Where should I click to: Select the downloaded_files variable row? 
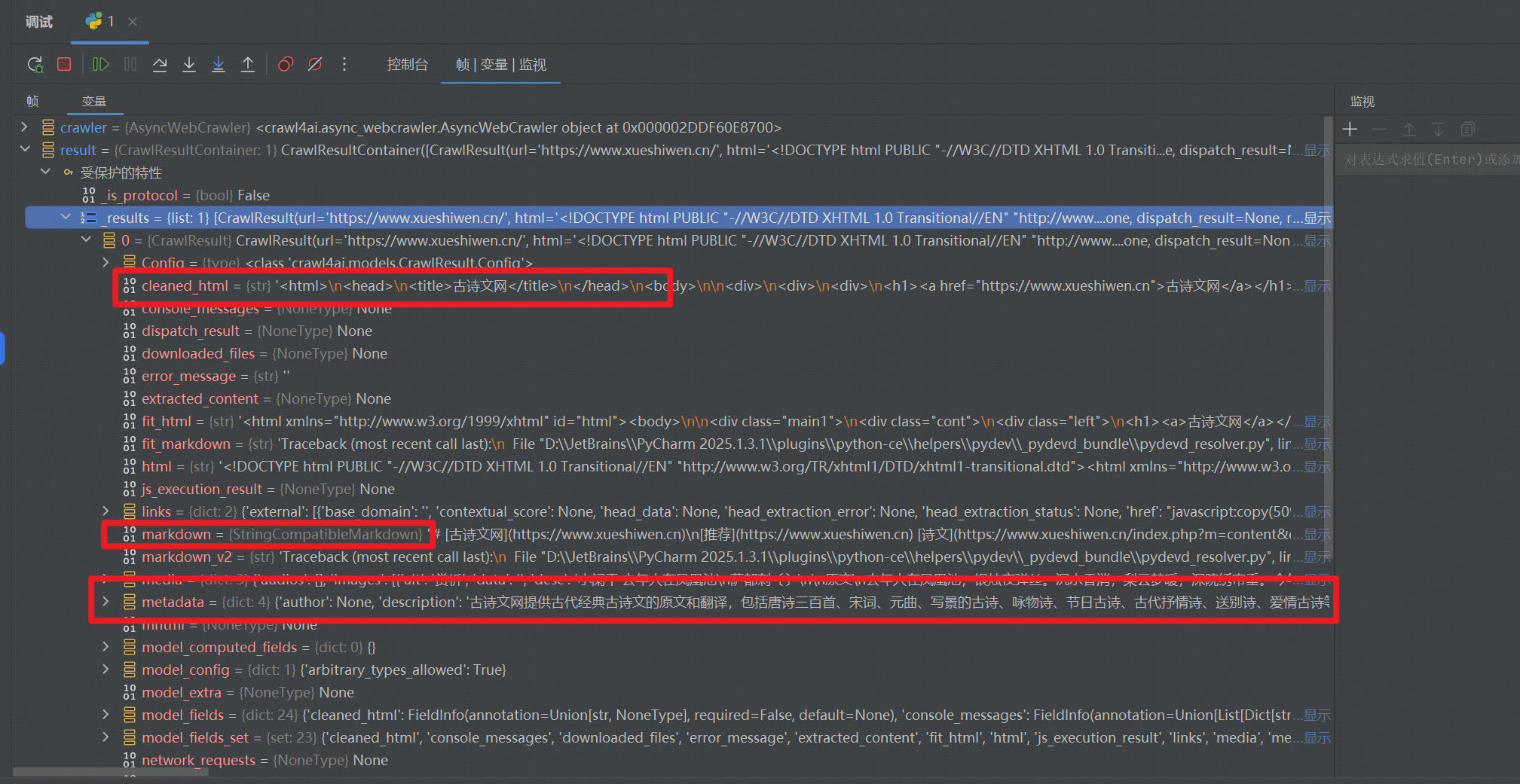point(673,353)
